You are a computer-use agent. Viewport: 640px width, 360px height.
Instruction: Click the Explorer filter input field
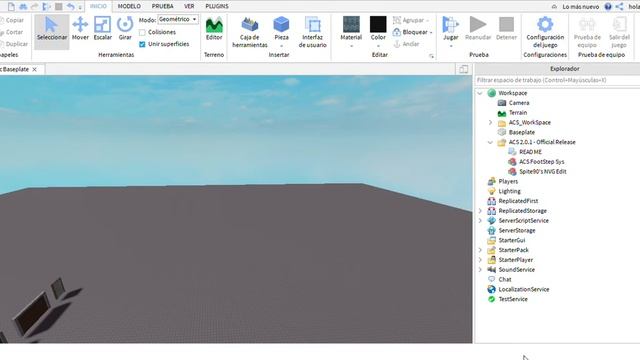tap(557, 80)
